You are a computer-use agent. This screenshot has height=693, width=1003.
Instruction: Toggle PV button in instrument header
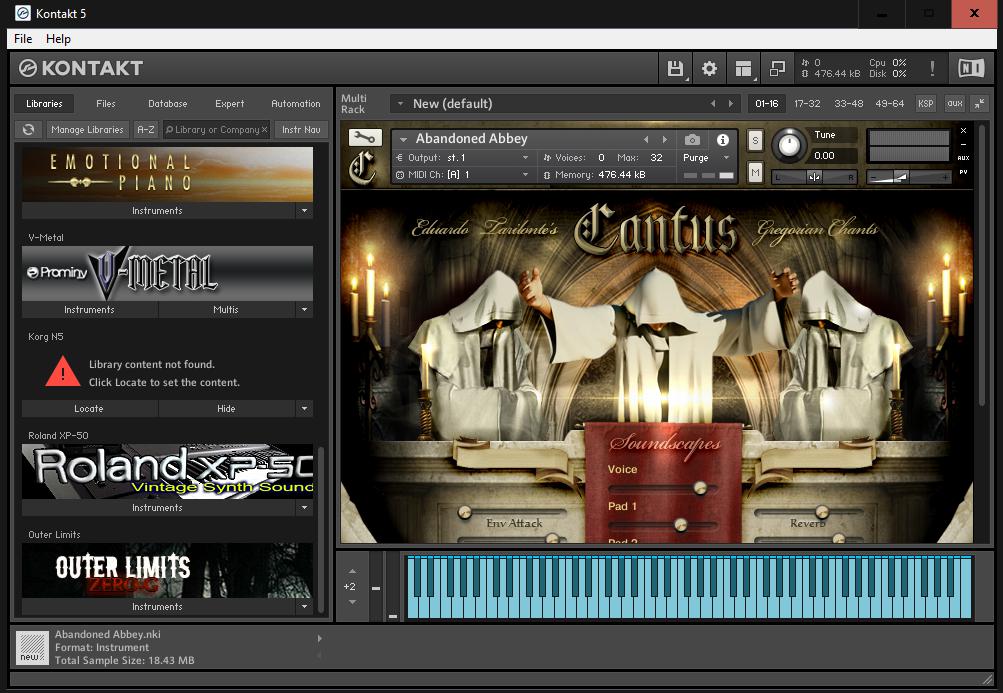coord(963,172)
